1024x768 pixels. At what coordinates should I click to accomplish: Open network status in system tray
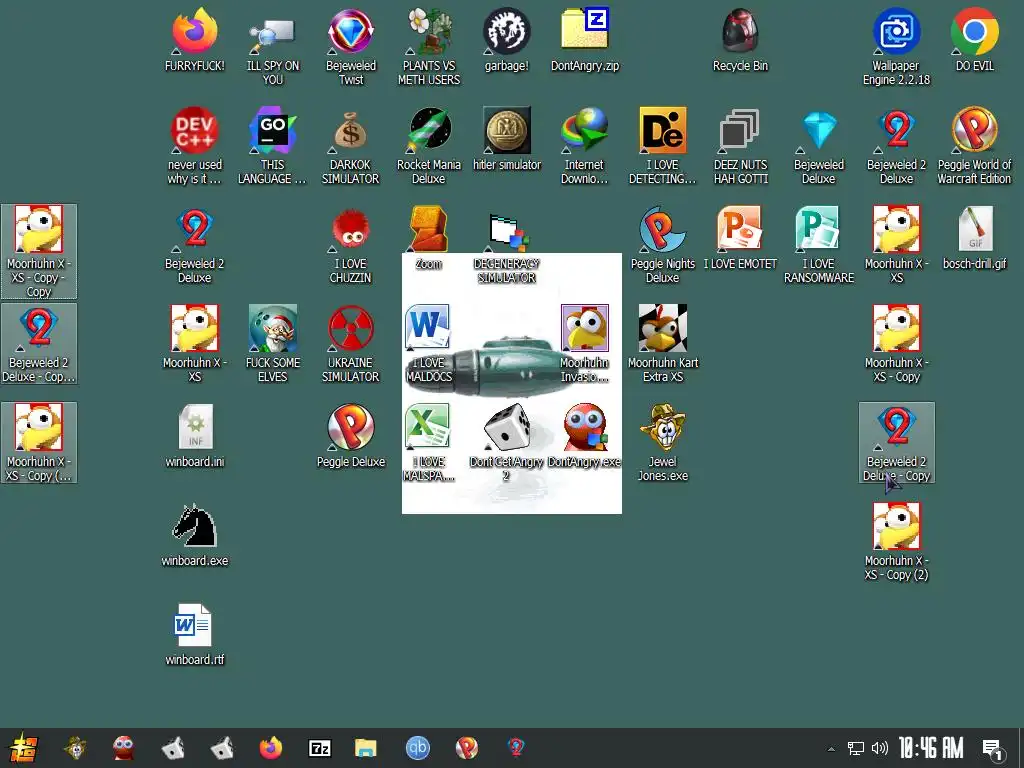tap(856, 748)
